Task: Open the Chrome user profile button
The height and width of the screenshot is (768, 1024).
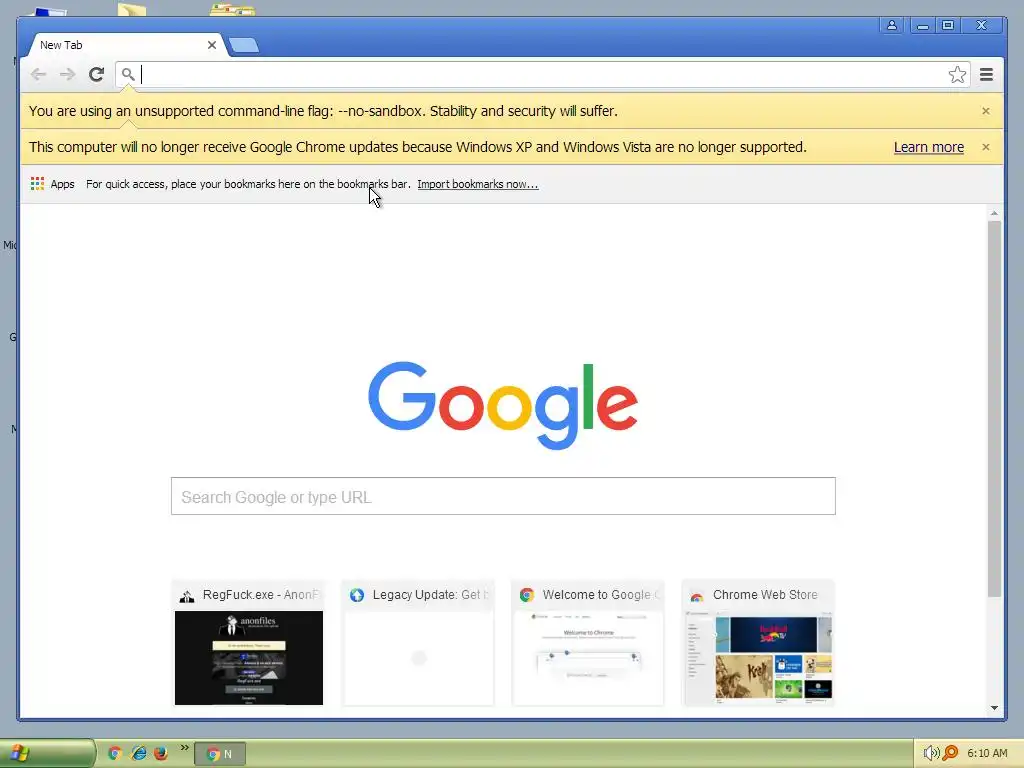Action: [891, 25]
